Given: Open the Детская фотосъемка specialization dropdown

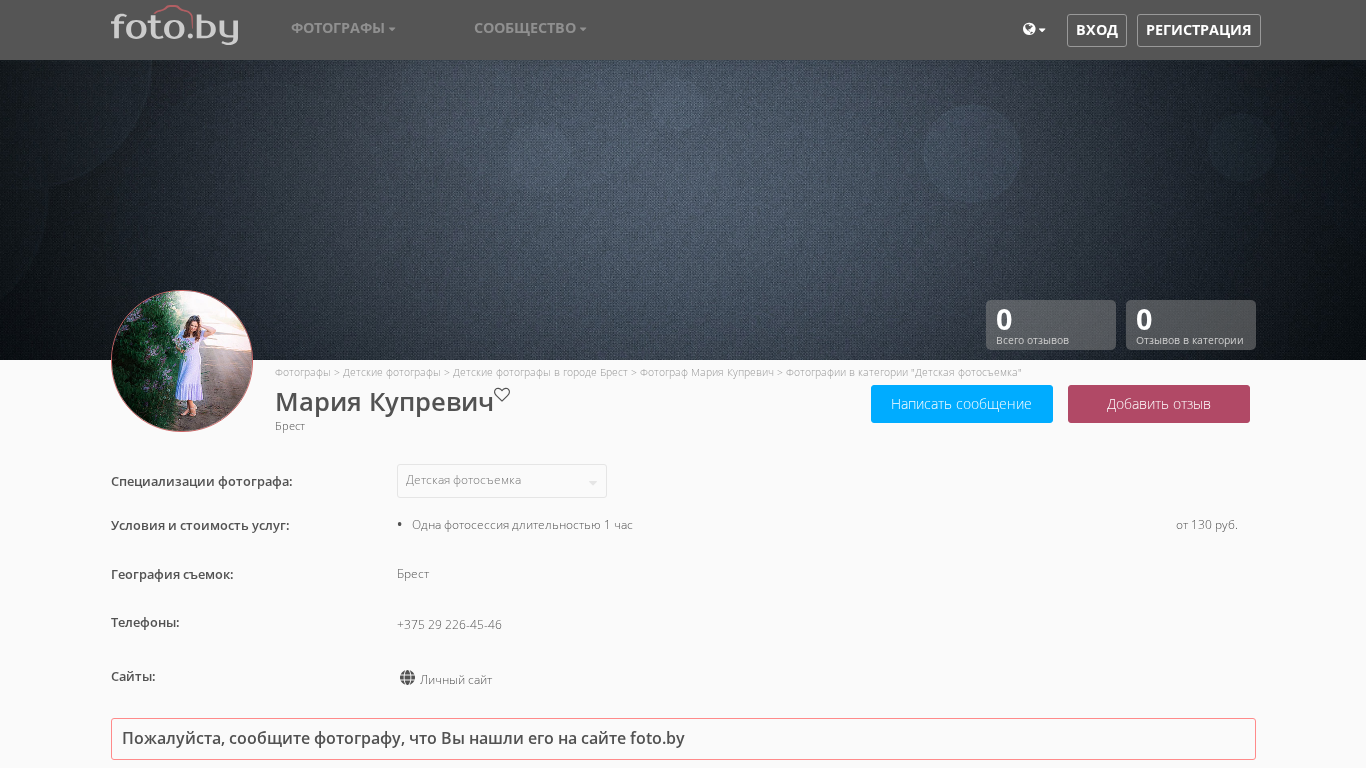Looking at the screenshot, I should point(501,481).
